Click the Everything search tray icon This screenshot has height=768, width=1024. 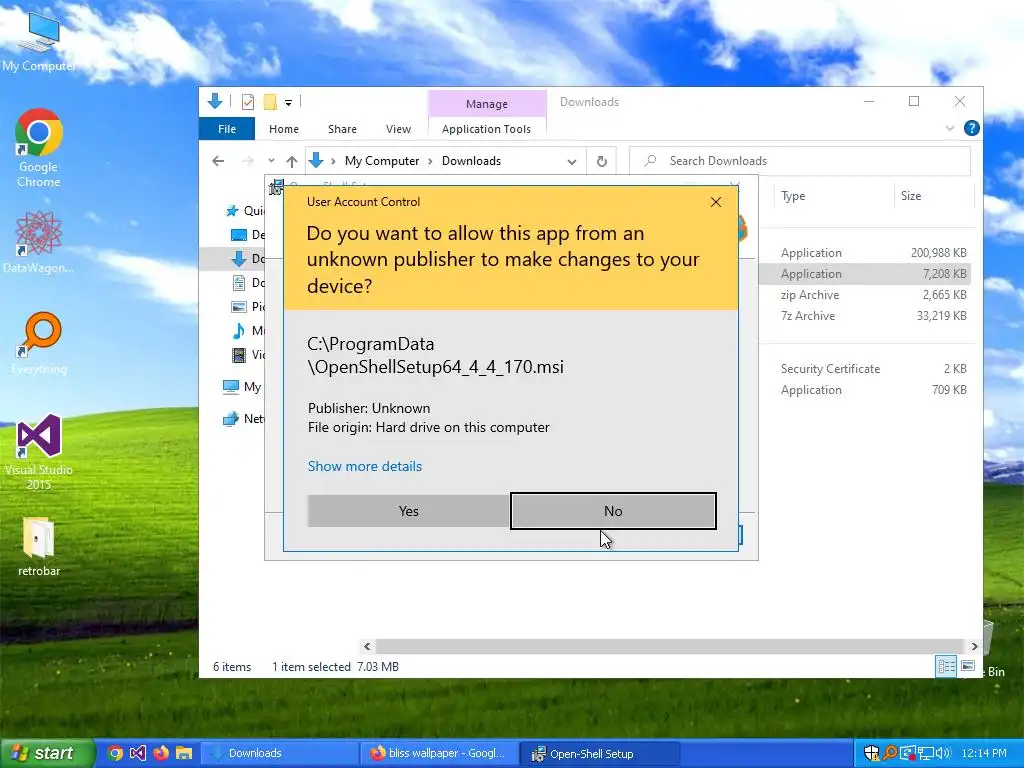pos(889,754)
